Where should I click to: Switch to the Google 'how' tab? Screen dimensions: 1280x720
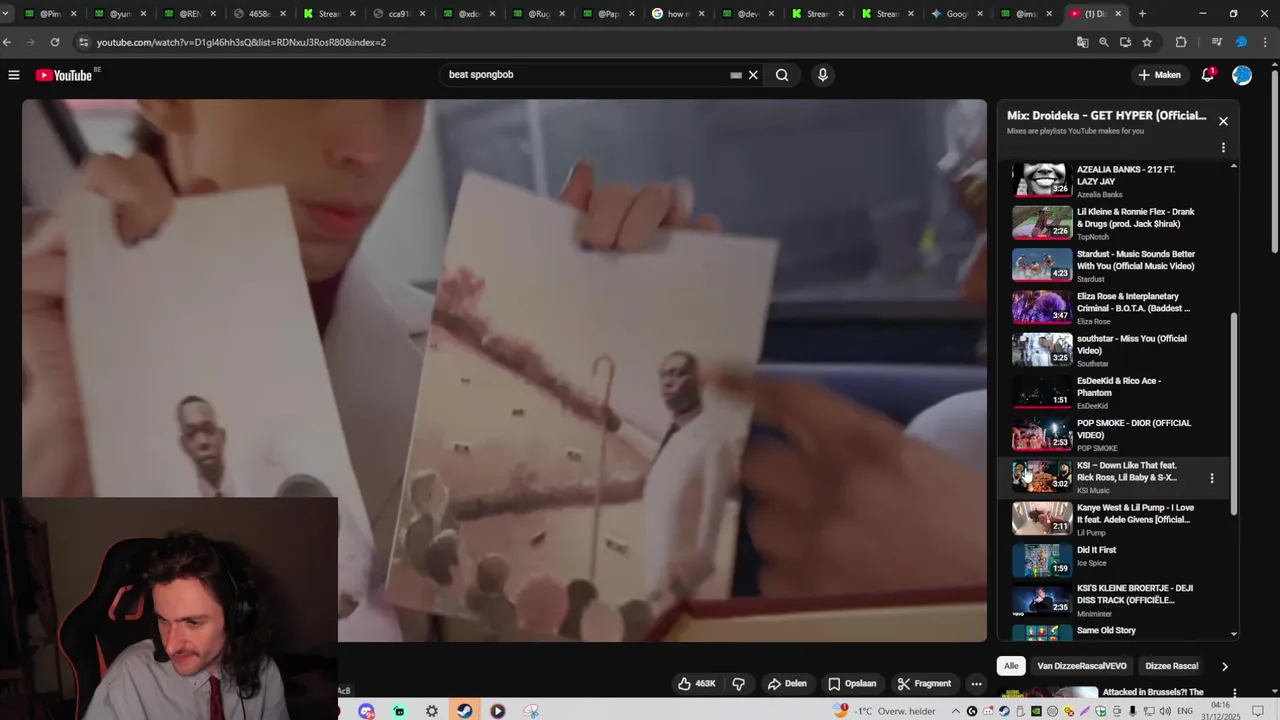[x=677, y=14]
